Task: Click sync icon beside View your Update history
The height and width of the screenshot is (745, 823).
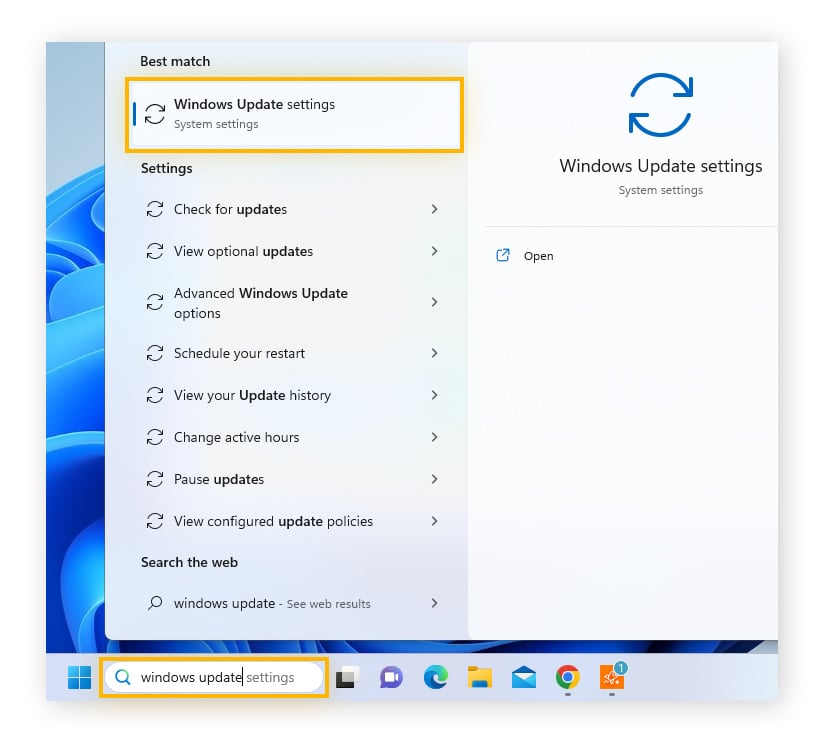Action: coord(155,395)
